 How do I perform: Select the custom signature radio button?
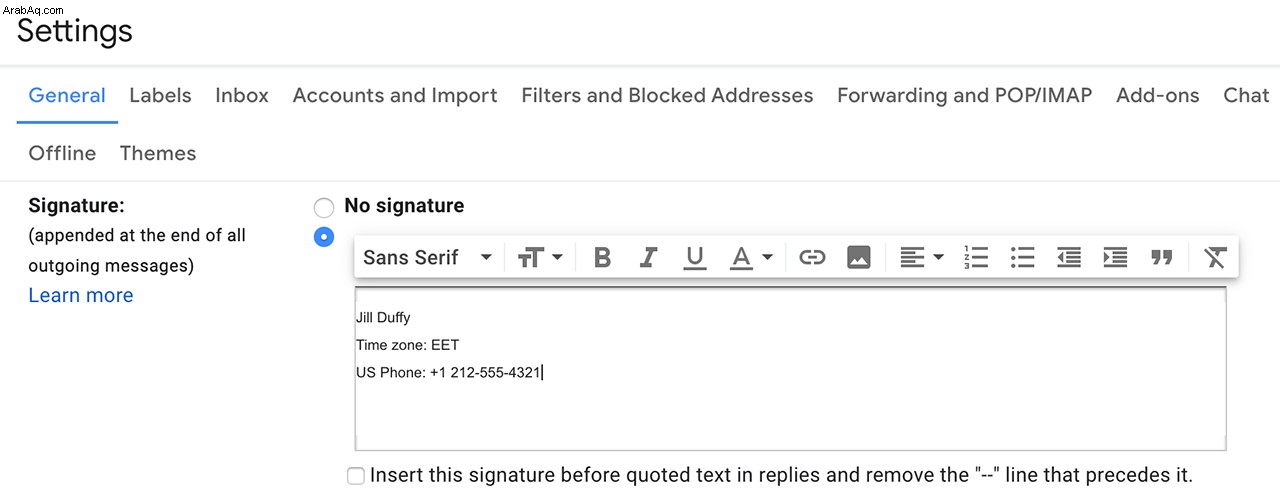click(324, 239)
